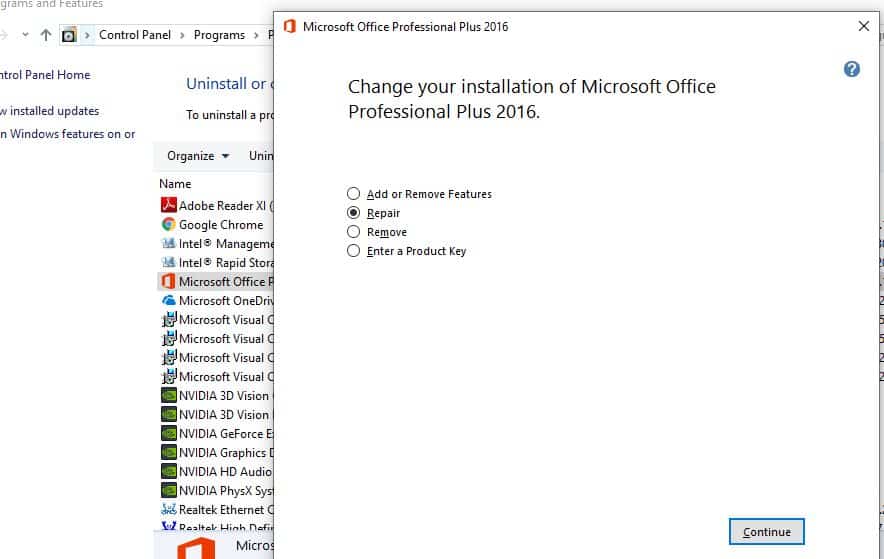Image resolution: width=884 pixels, height=559 pixels.
Task: Click Microsoft OneDrive cloud icon
Action: click(x=169, y=300)
